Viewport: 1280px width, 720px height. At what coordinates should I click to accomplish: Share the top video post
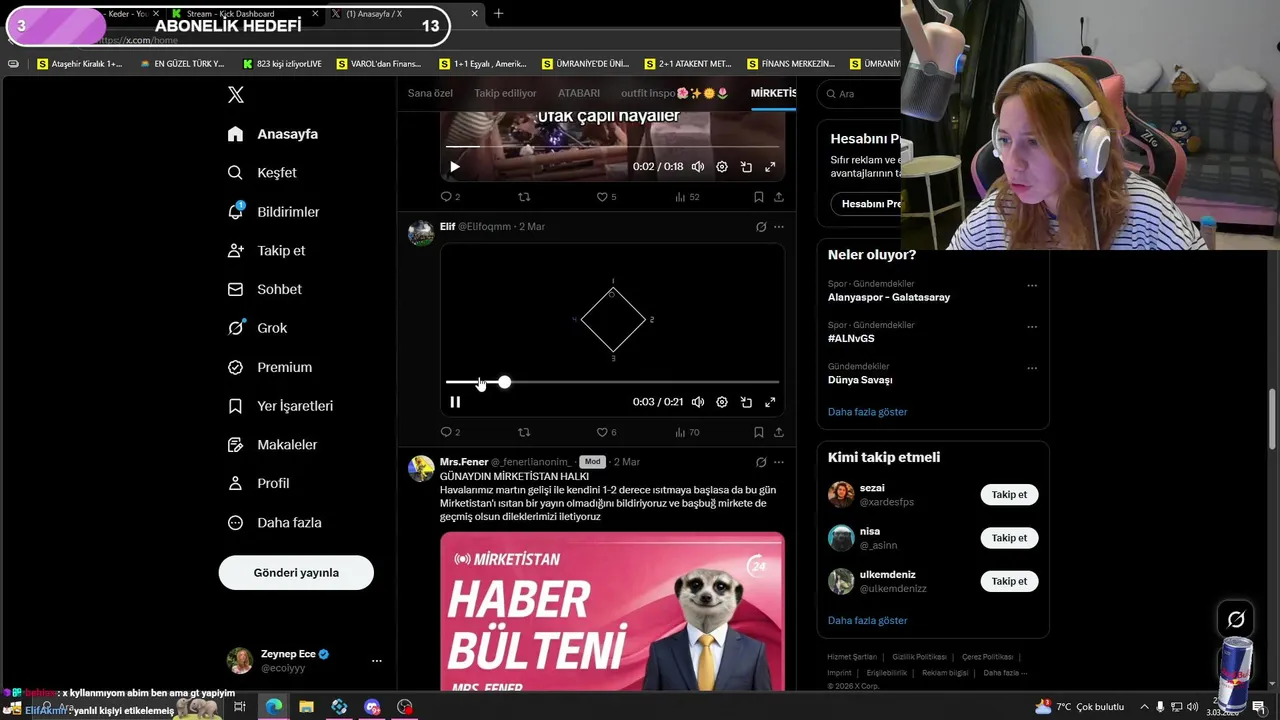779,197
